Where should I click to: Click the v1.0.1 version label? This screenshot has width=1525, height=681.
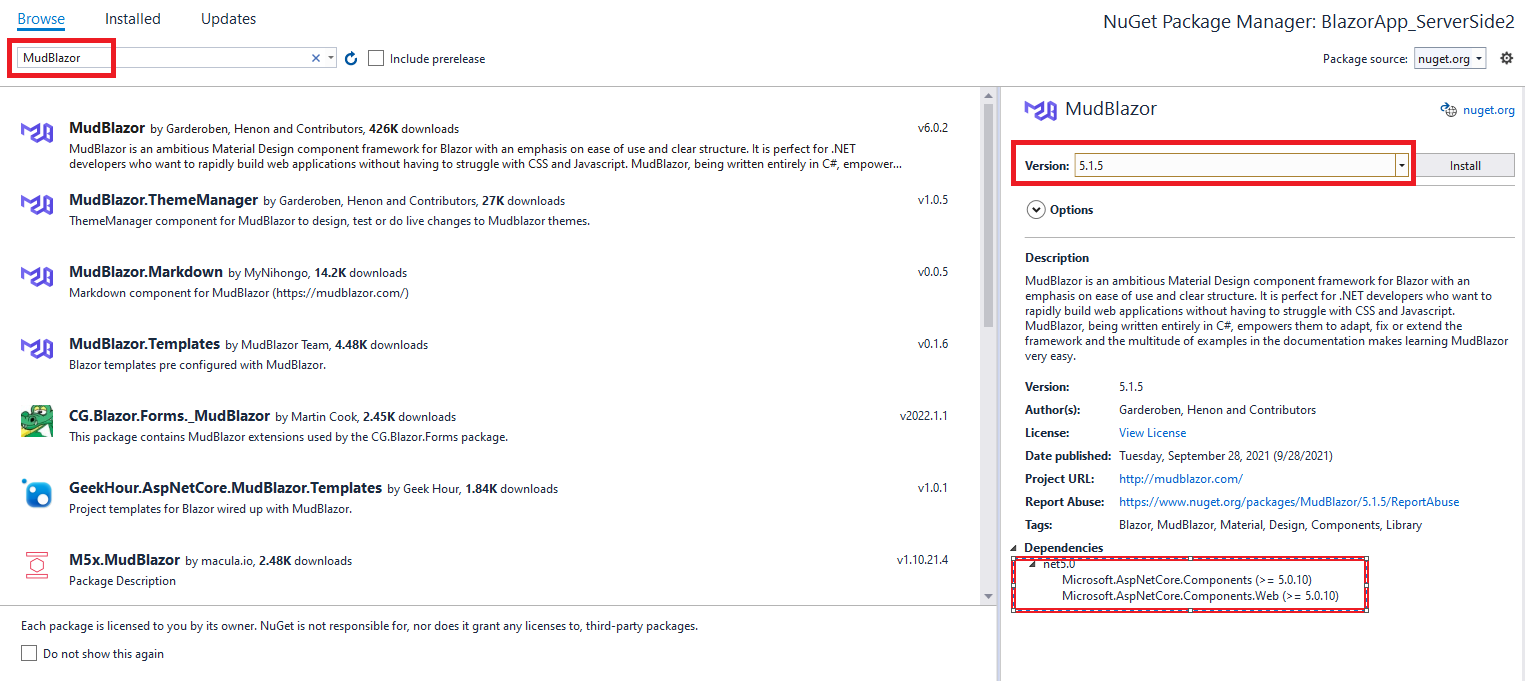pos(933,488)
